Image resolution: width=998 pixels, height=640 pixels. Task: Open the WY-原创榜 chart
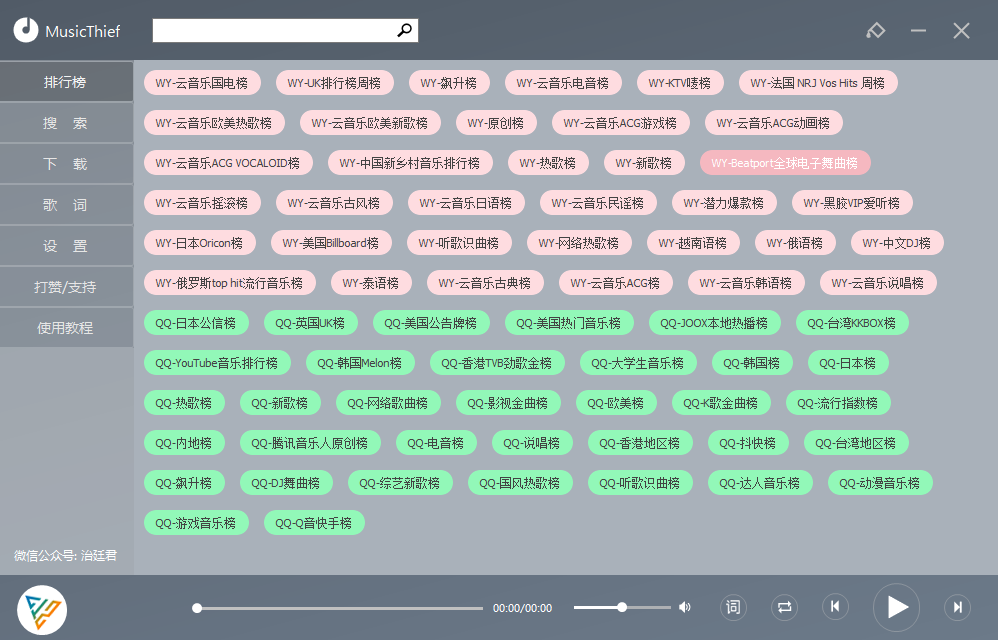tap(496, 123)
